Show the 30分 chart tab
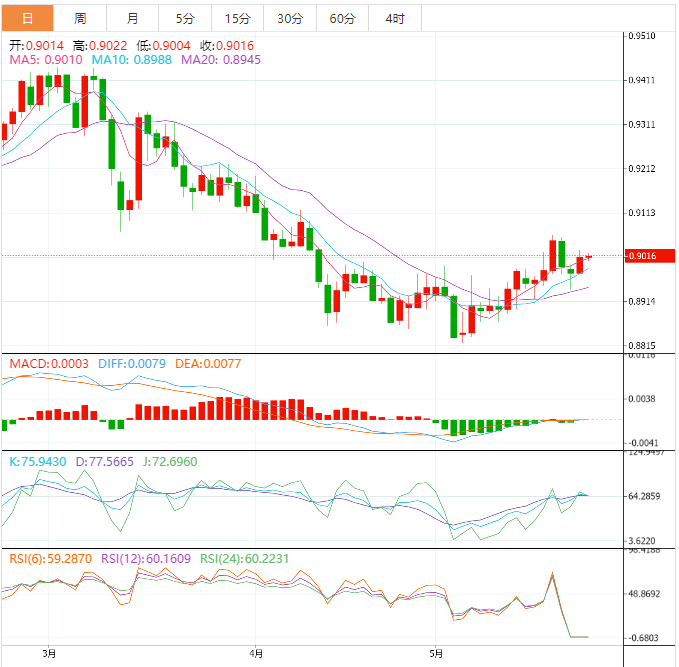This screenshot has height=667, width=679. (x=290, y=18)
